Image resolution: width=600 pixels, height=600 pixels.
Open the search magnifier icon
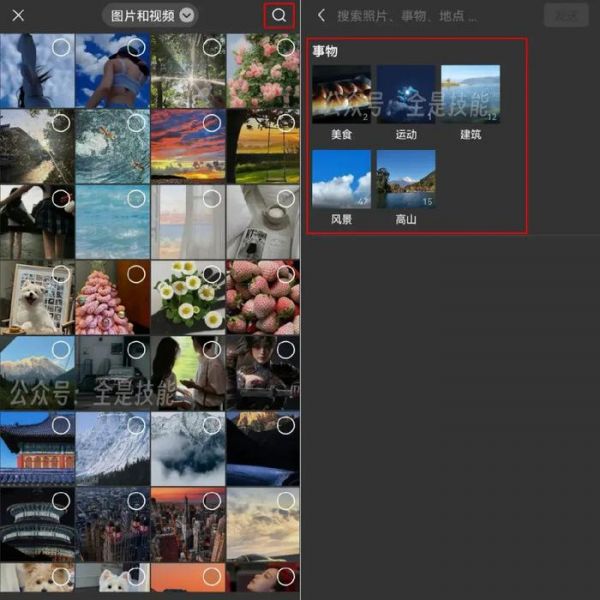pos(279,16)
